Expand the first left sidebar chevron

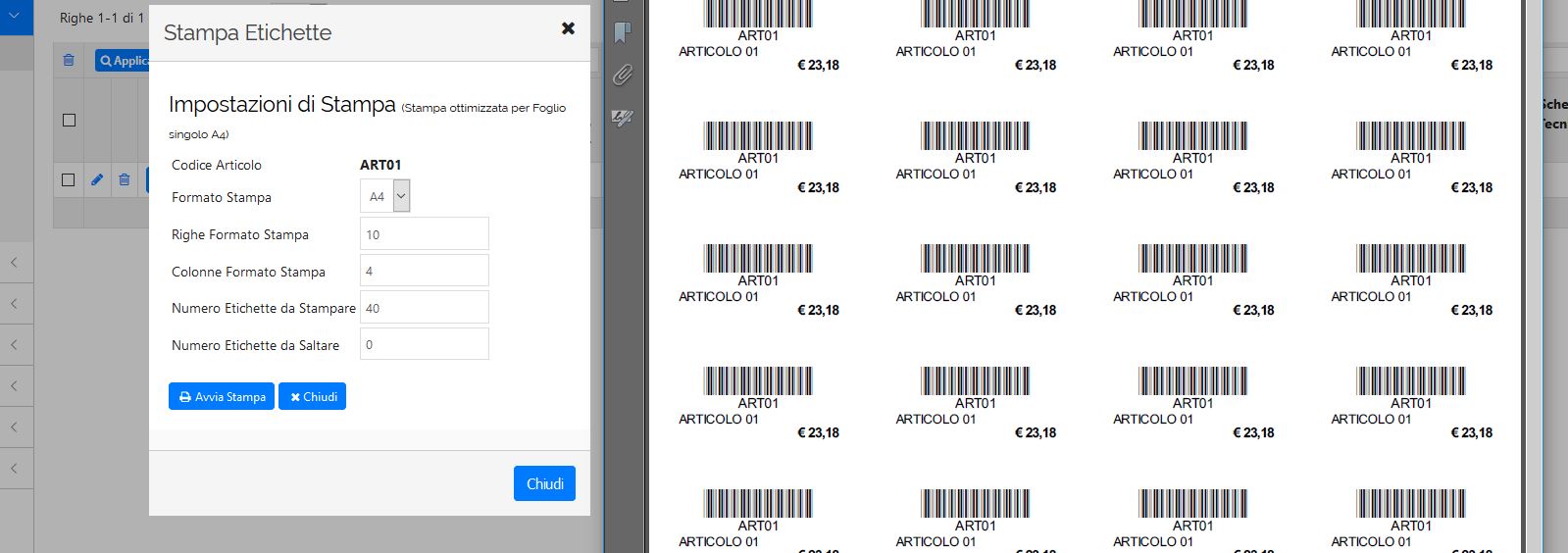(x=15, y=263)
